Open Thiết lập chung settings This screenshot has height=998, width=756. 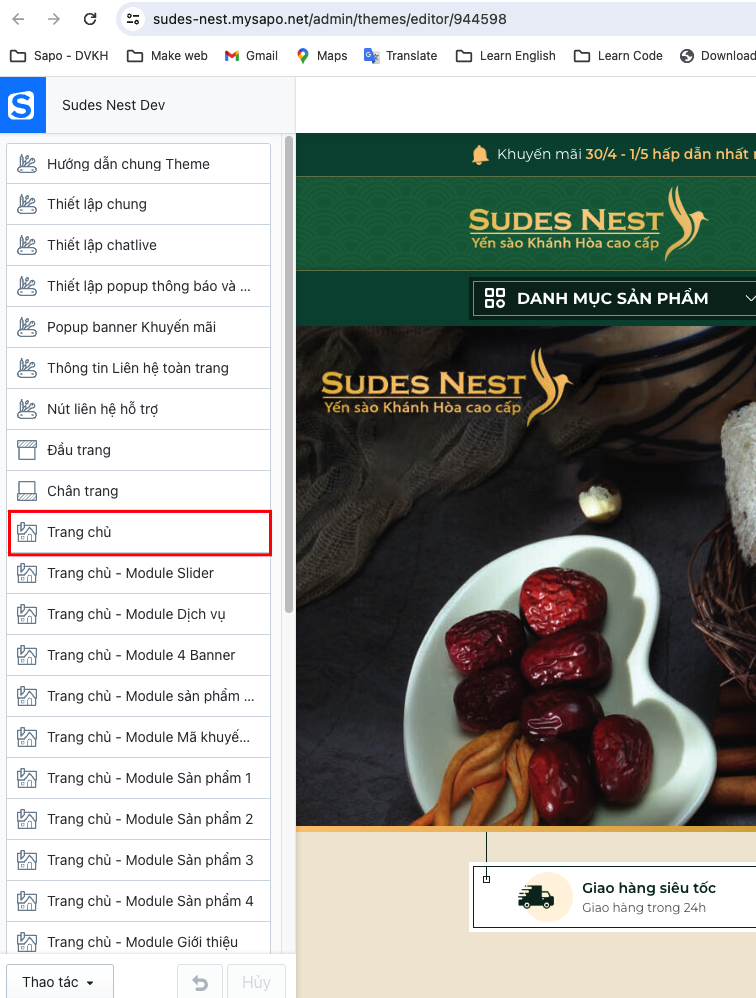[139, 204]
